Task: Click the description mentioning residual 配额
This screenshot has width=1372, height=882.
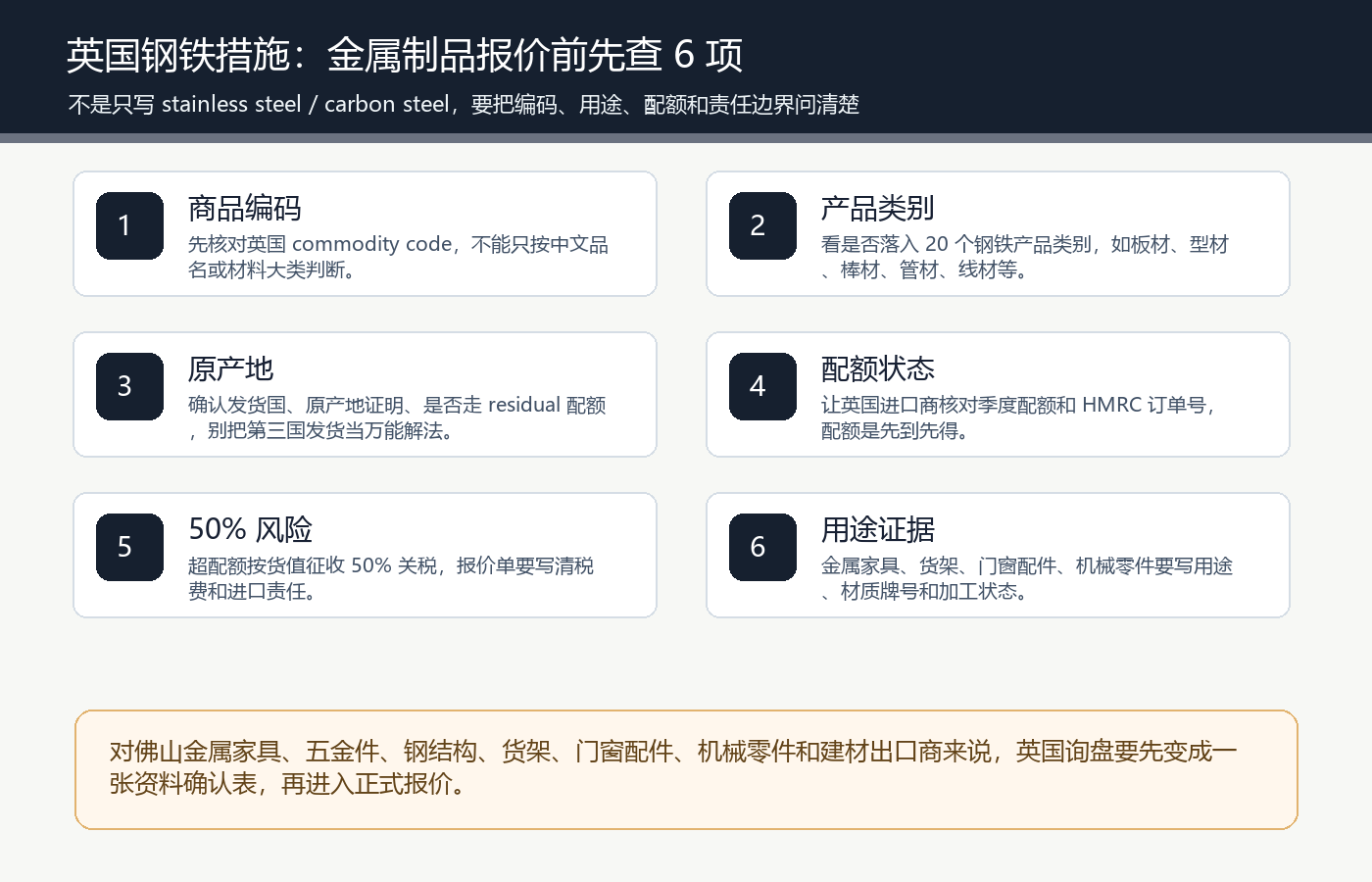Action: (397, 417)
